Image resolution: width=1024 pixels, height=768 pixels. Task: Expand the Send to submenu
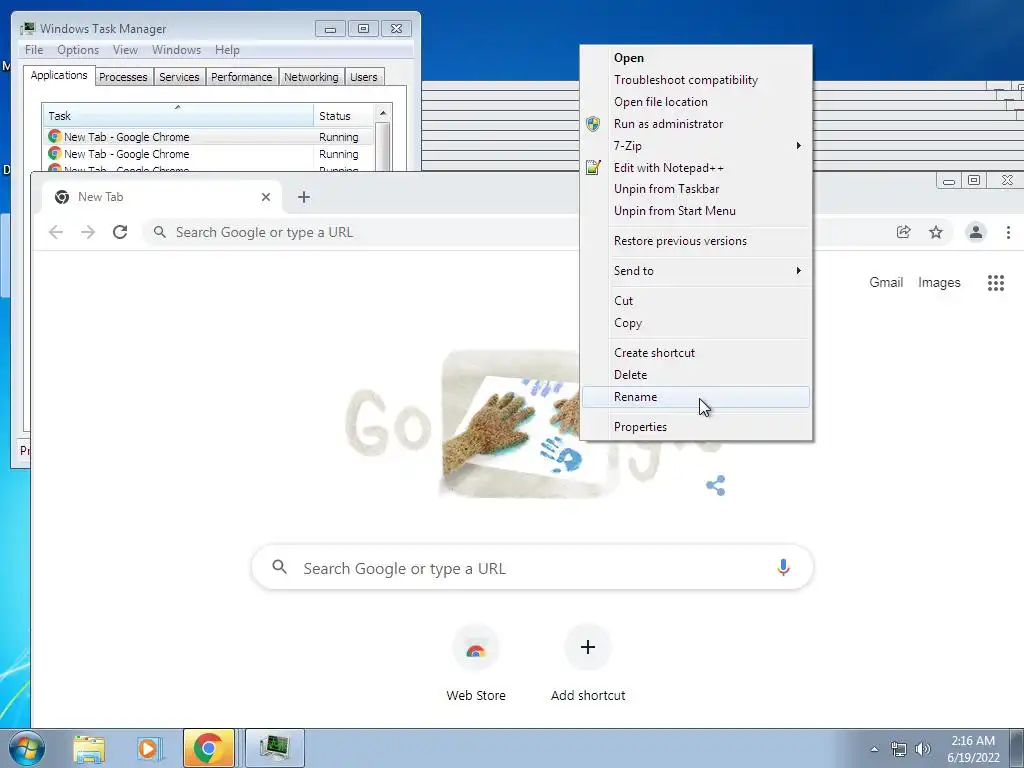[x=696, y=270]
